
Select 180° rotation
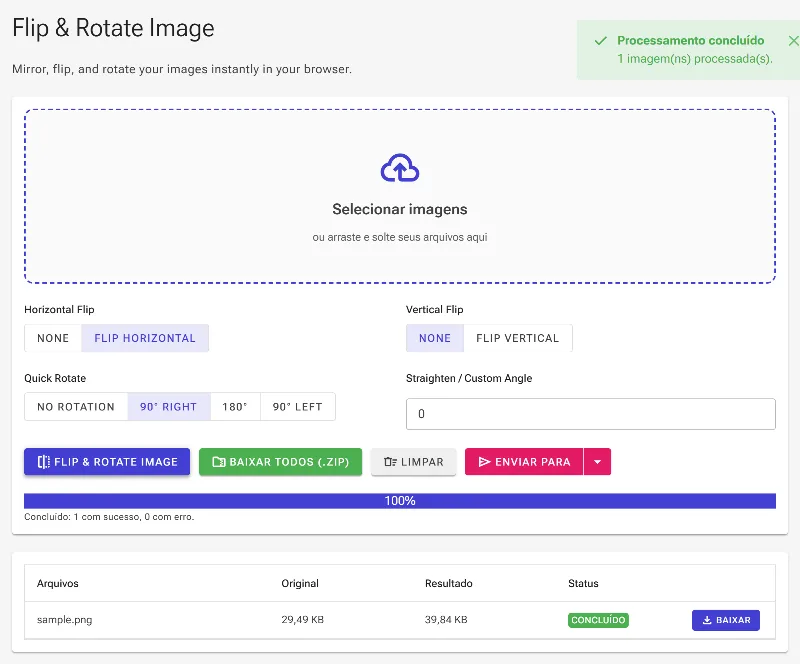pos(235,407)
